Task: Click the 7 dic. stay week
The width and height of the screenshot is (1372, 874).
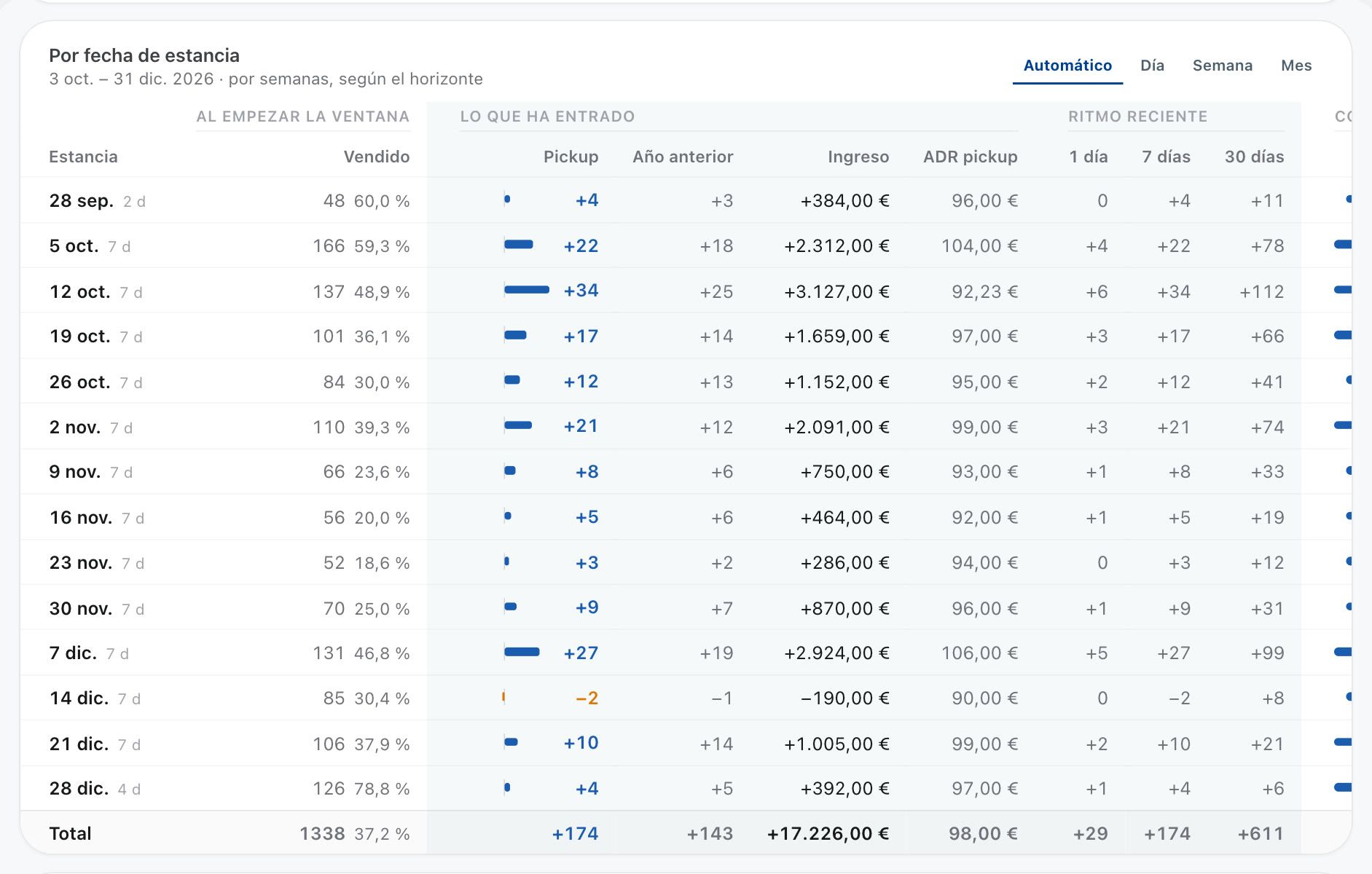Action: point(73,653)
